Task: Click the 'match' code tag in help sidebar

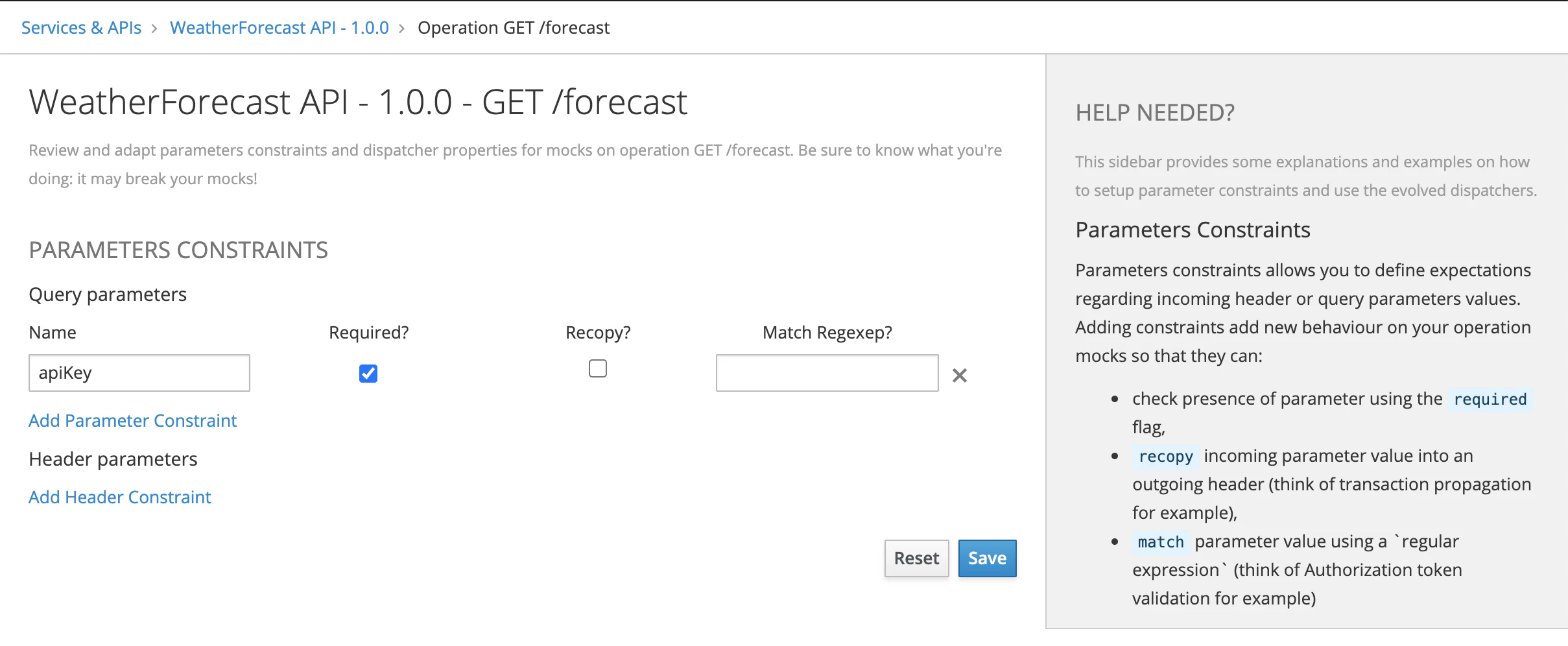Action: tap(1160, 542)
